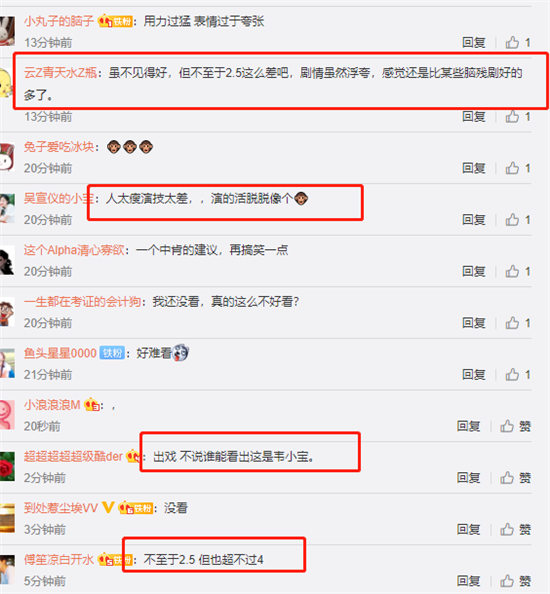Thumbs-up 到处惹尘埃VV's 没看 comment
550x594 pixels.
click(515, 529)
